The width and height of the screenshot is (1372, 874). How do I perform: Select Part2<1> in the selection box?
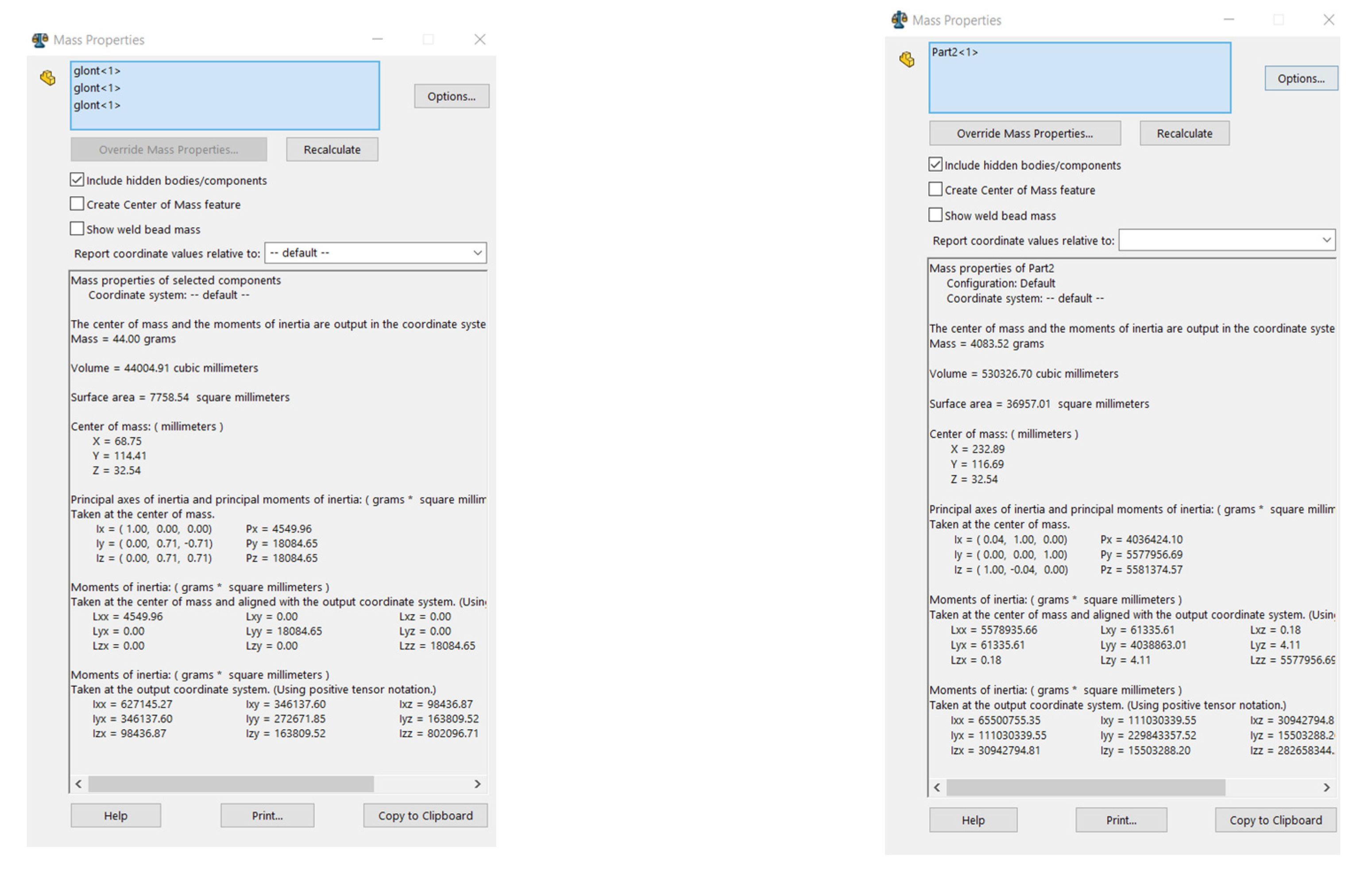tap(955, 52)
